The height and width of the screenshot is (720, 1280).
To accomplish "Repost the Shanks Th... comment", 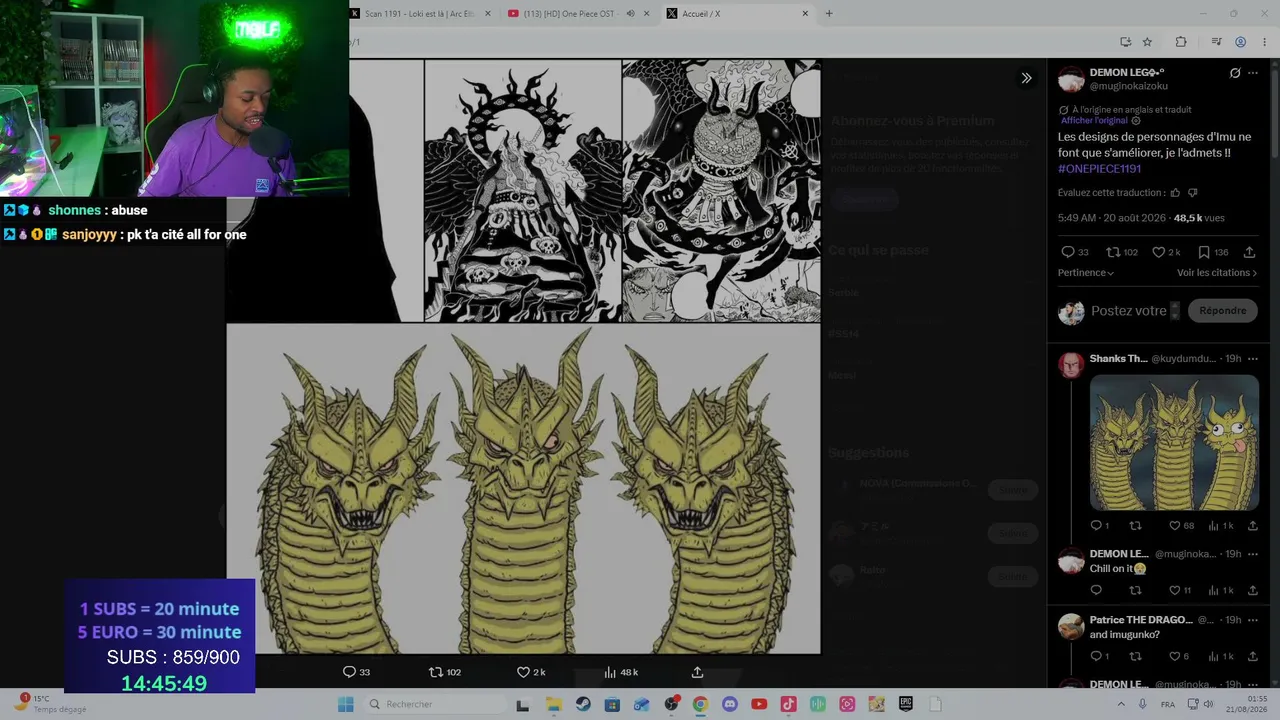I will click(1135, 526).
